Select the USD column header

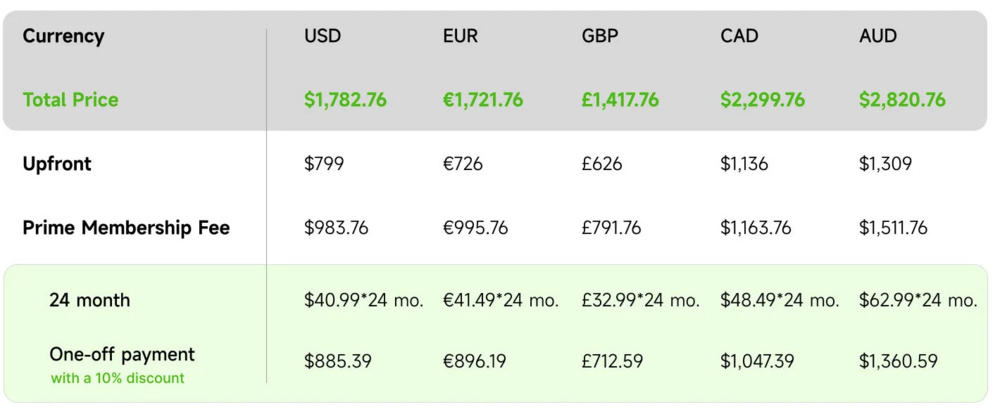click(322, 36)
